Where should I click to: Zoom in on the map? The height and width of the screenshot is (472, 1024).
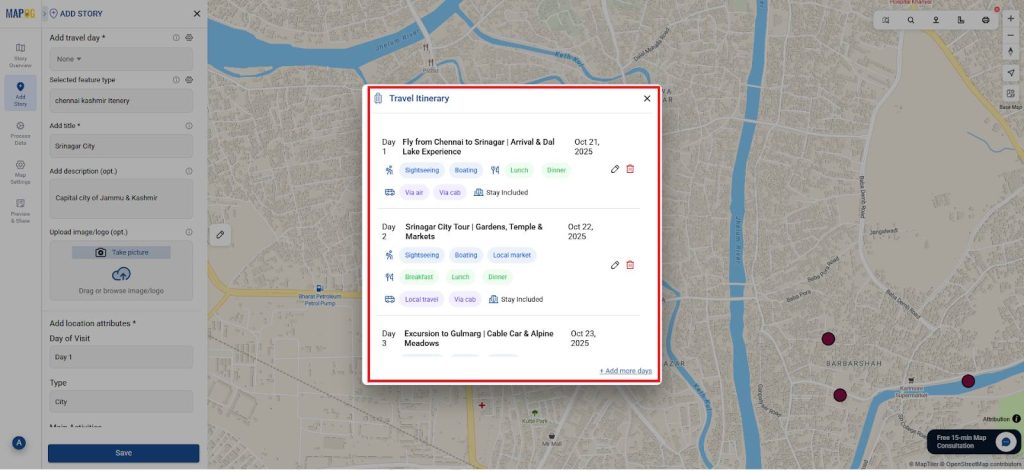click(1010, 19)
